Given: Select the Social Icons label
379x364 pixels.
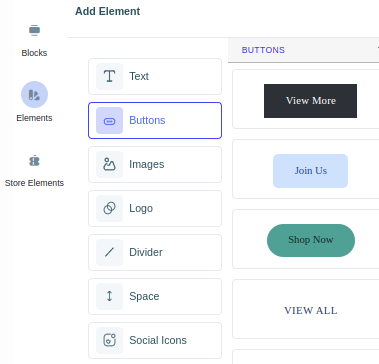Looking at the screenshot, I should pos(158,340).
